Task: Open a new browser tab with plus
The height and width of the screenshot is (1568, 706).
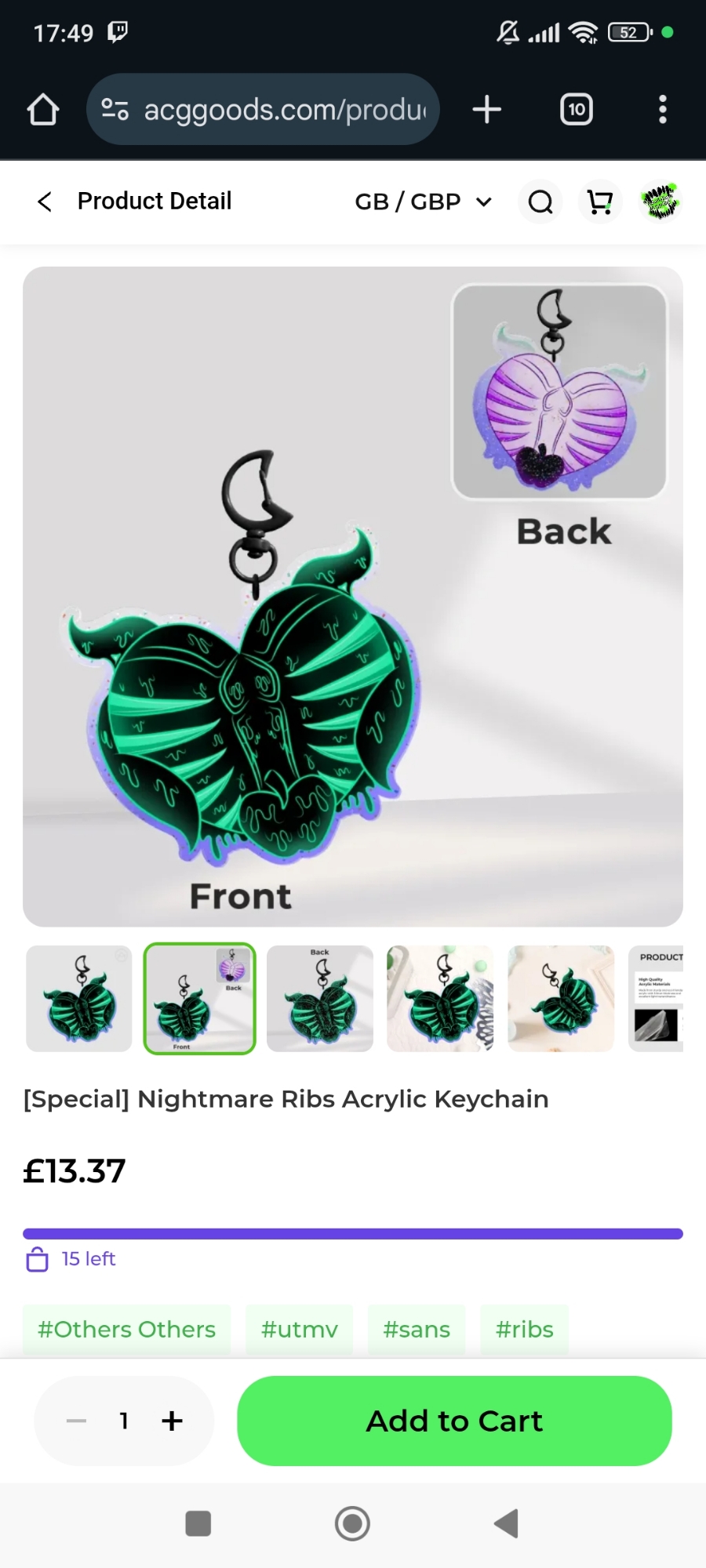Action: tap(487, 110)
